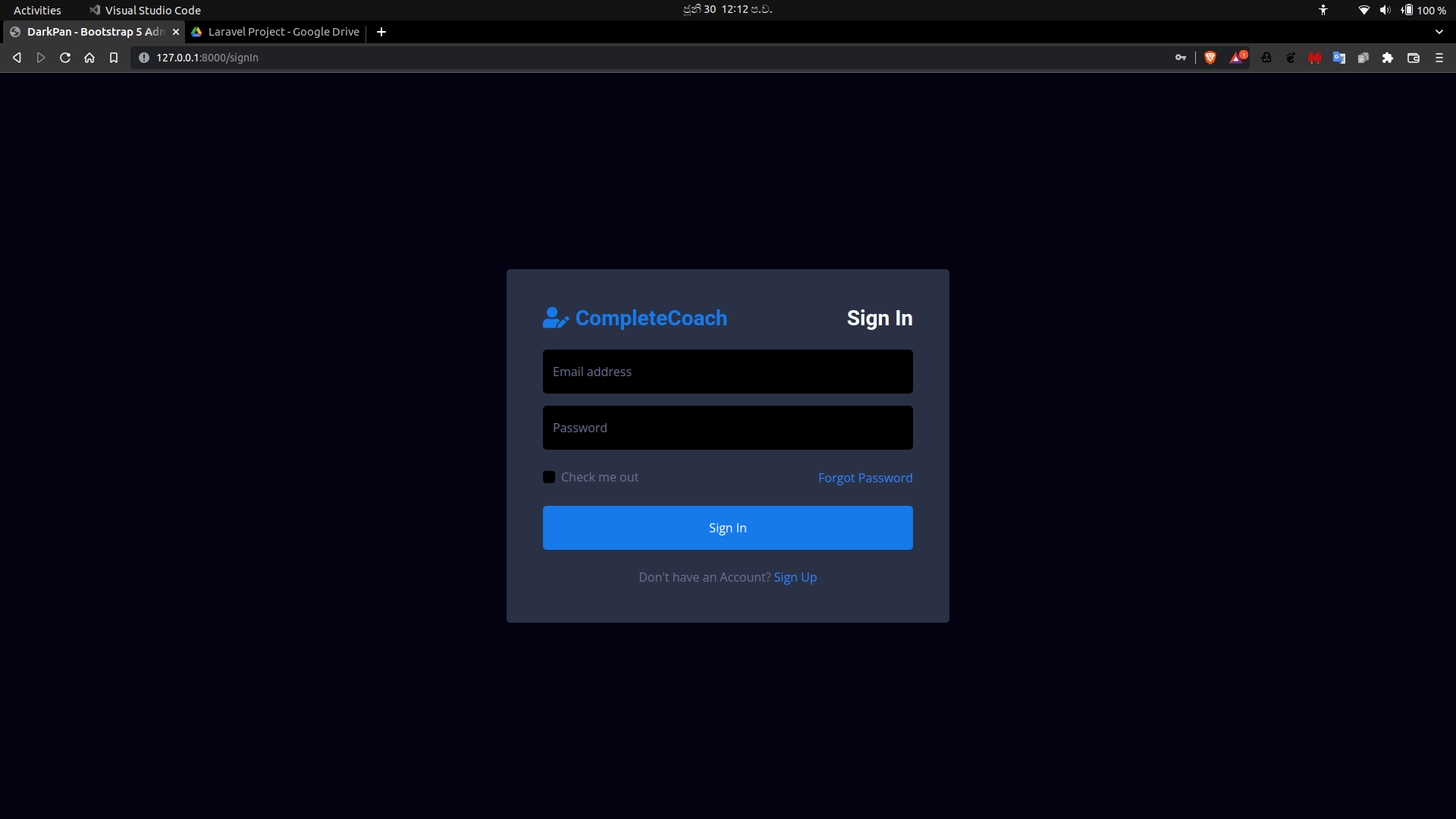The width and height of the screenshot is (1456, 819).
Task: Click the accessibility icon in the top bar
Action: 1323,10
